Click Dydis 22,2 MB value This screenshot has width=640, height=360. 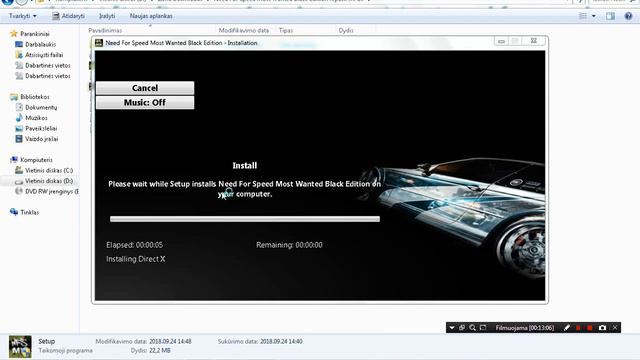[x=160, y=351]
